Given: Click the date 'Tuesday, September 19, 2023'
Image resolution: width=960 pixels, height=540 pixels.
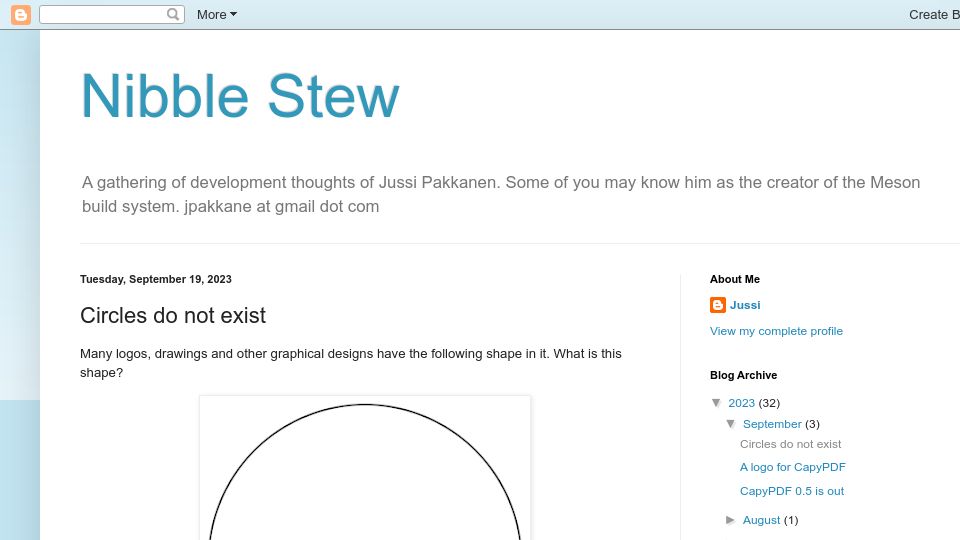Looking at the screenshot, I should (x=156, y=279).
